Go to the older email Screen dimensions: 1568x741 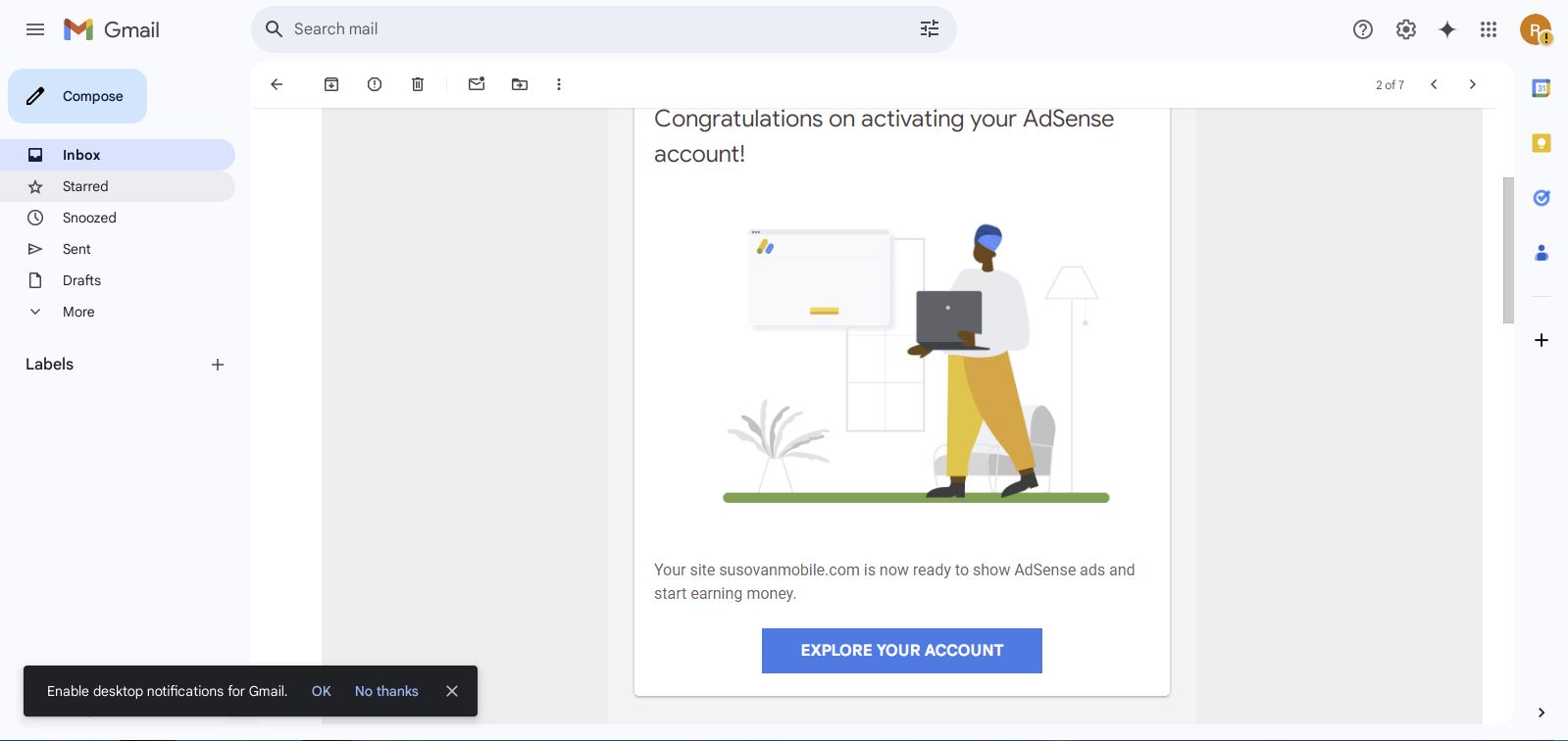point(1472,84)
